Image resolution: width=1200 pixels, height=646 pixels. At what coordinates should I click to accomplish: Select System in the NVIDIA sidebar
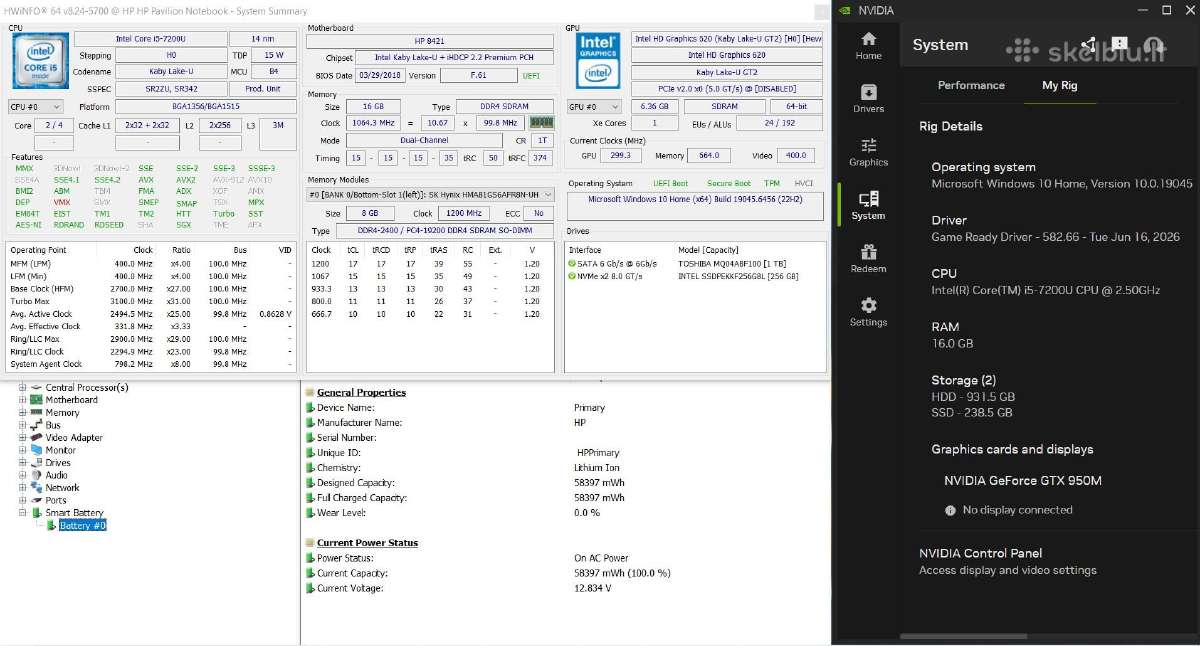(x=868, y=205)
